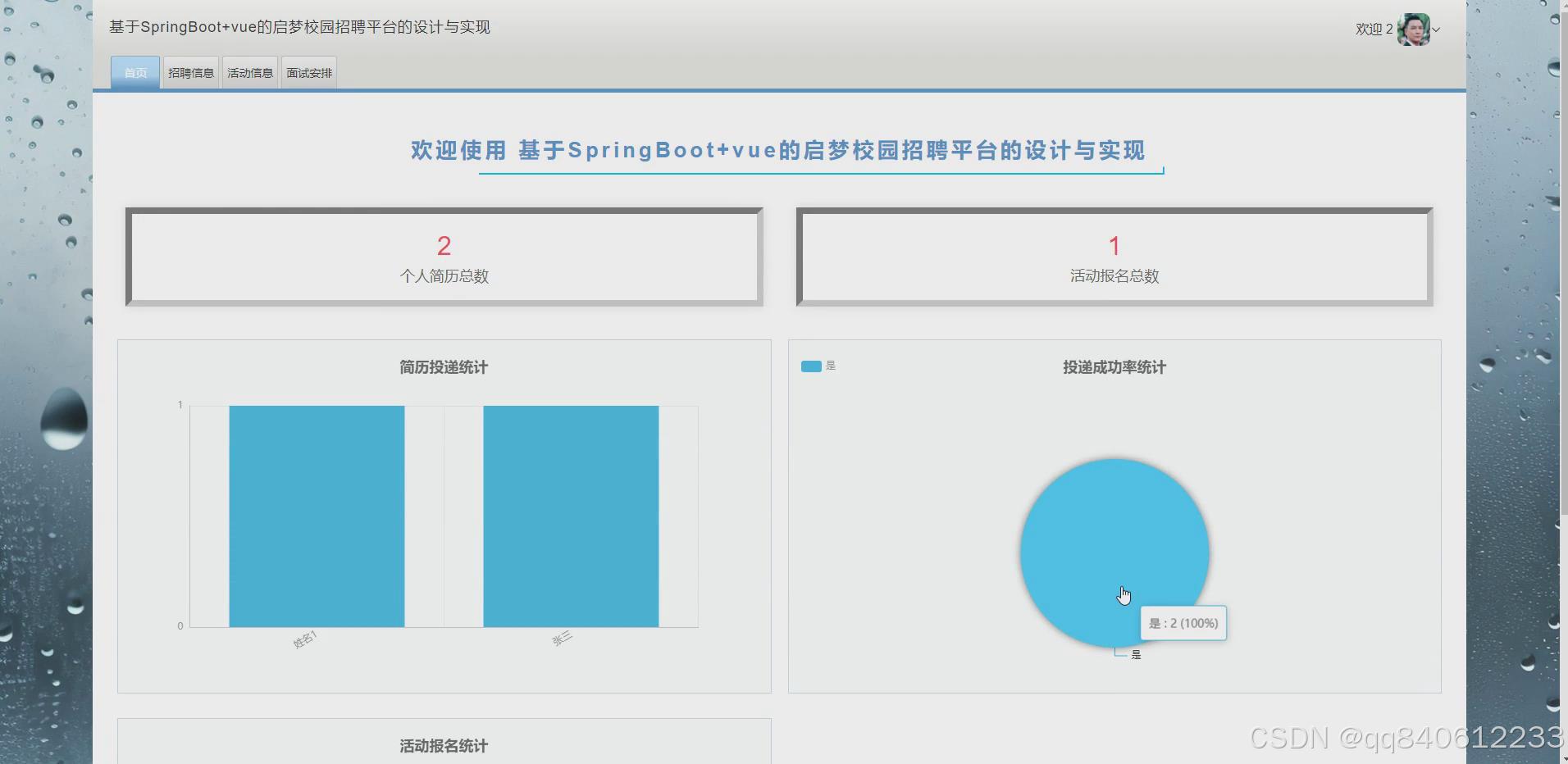Image resolution: width=1568 pixels, height=764 pixels.
Task: Click the 欢迎 2 greeting text
Action: click(1374, 30)
